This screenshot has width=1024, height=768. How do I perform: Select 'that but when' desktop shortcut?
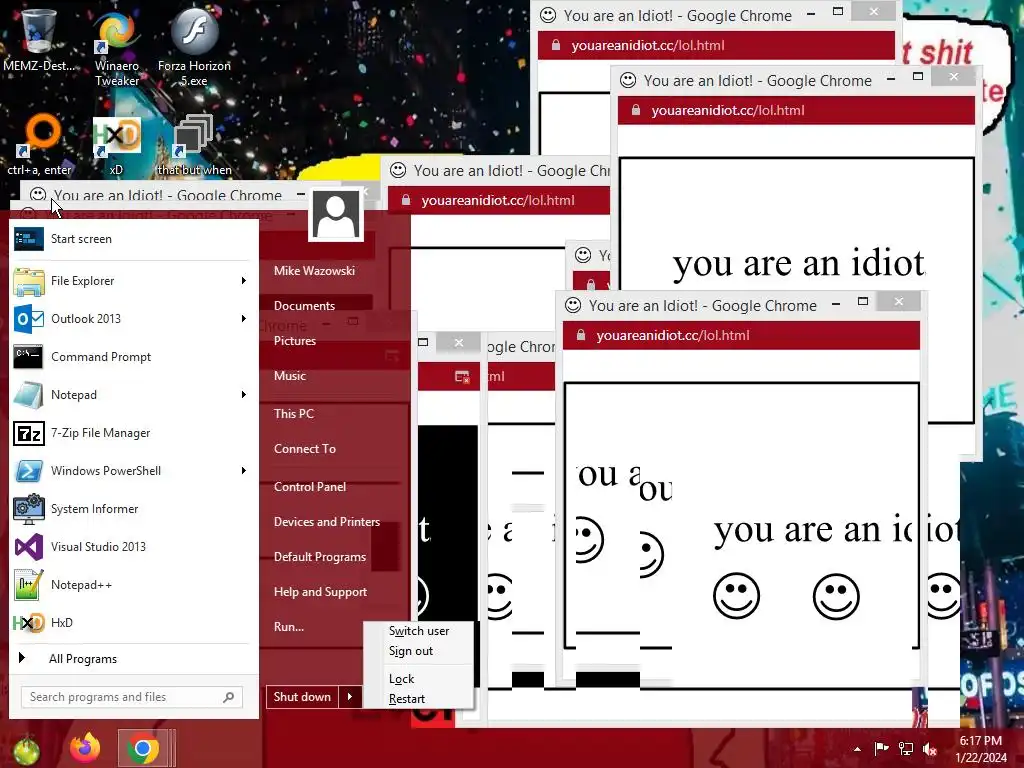[x=194, y=145]
